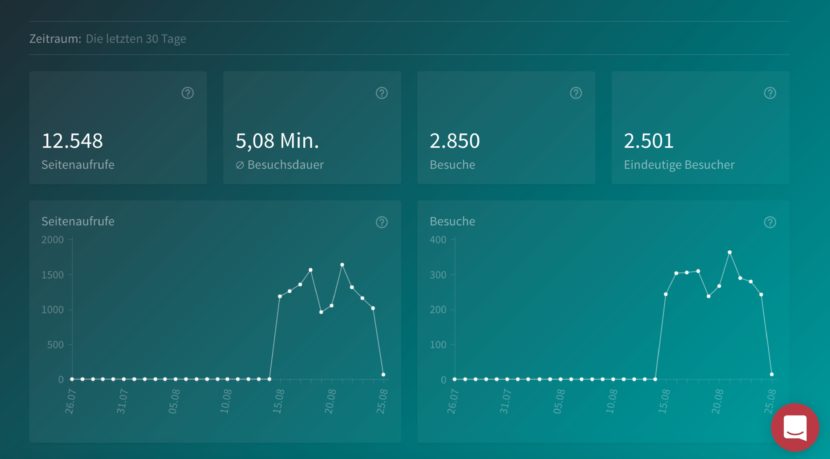This screenshot has width=830, height=459.
Task: Select the 5,08 Min. Besuchsdauer card
Action: coord(312,128)
